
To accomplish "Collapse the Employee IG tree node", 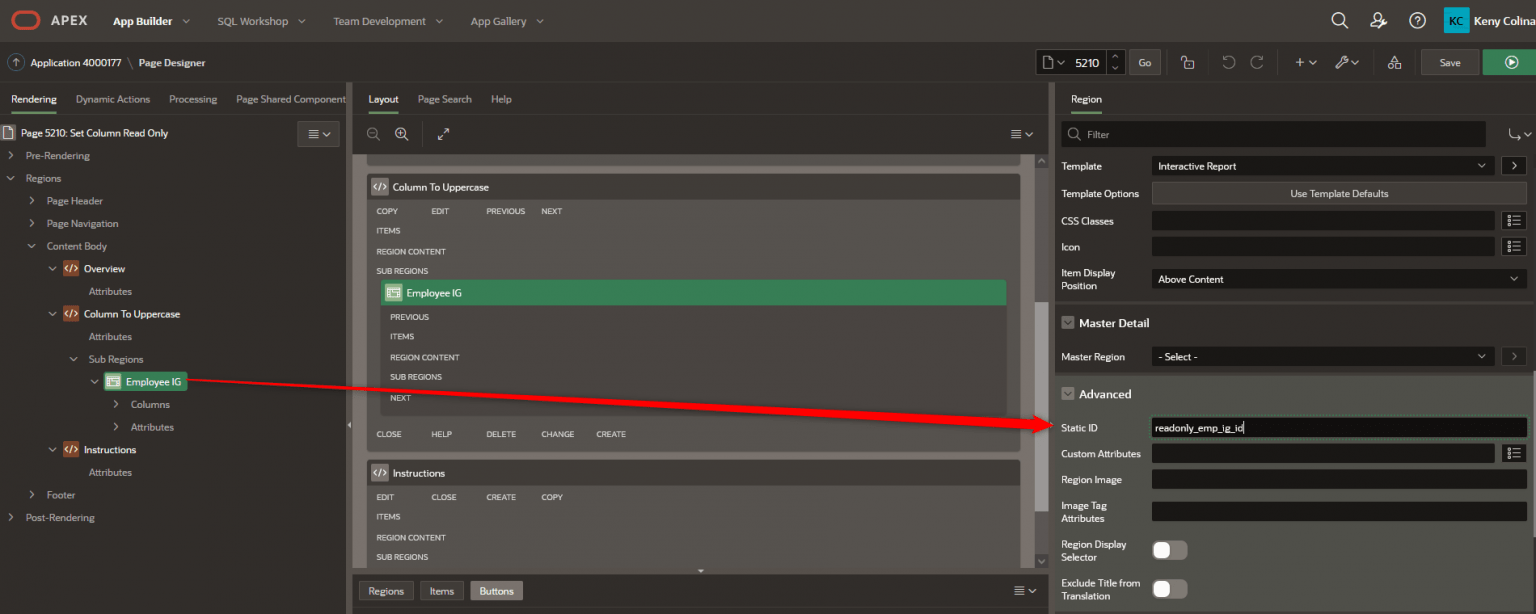I will (x=95, y=382).
